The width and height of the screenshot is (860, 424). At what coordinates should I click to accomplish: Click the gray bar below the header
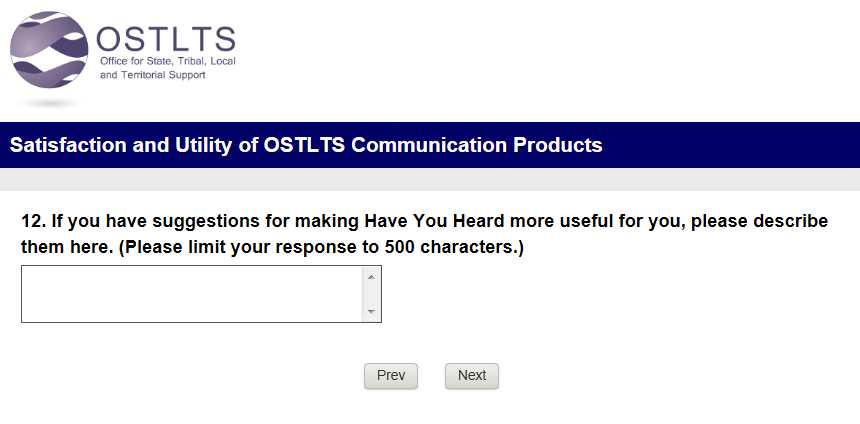430,179
